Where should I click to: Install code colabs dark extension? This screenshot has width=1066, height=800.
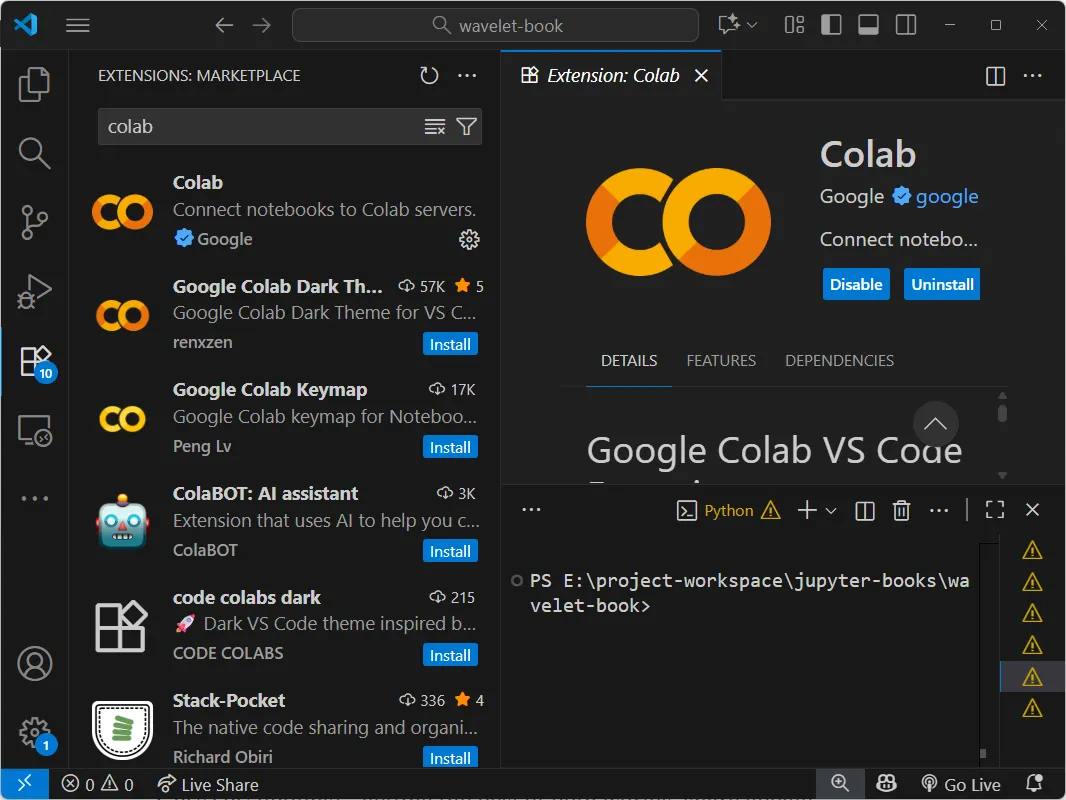point(450,655)
